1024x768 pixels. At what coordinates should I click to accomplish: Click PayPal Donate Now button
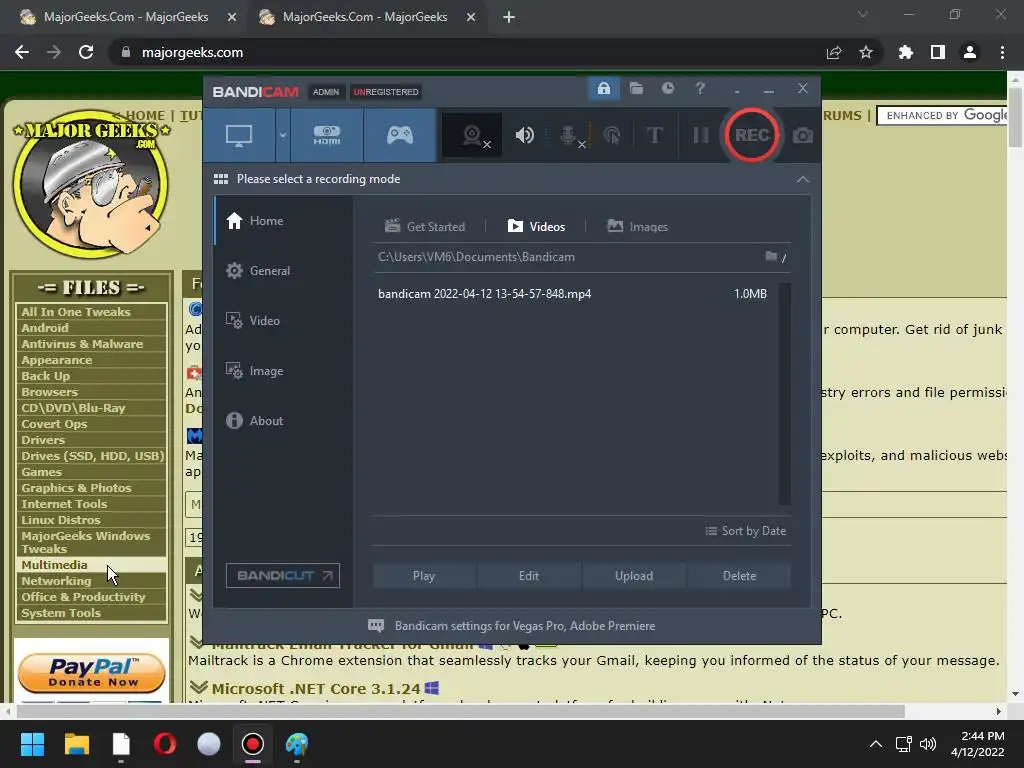(91, 673)
